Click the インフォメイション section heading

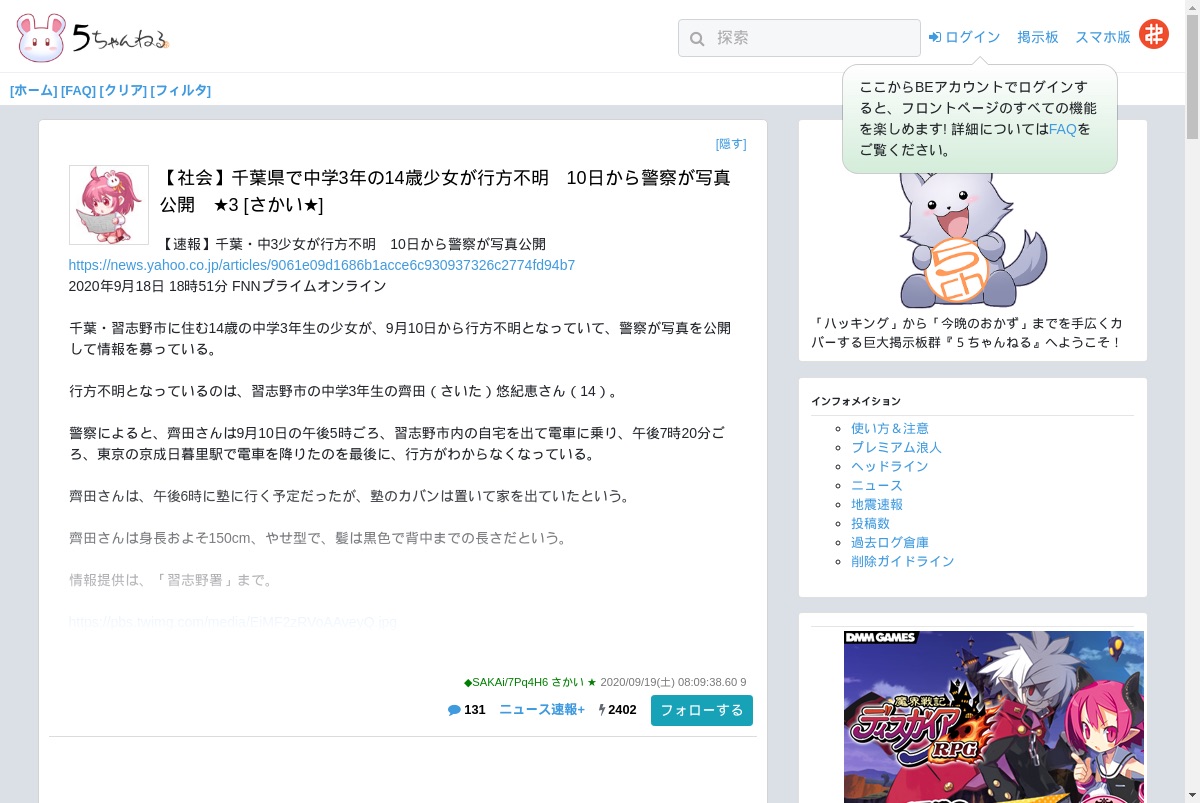point(856,401)
